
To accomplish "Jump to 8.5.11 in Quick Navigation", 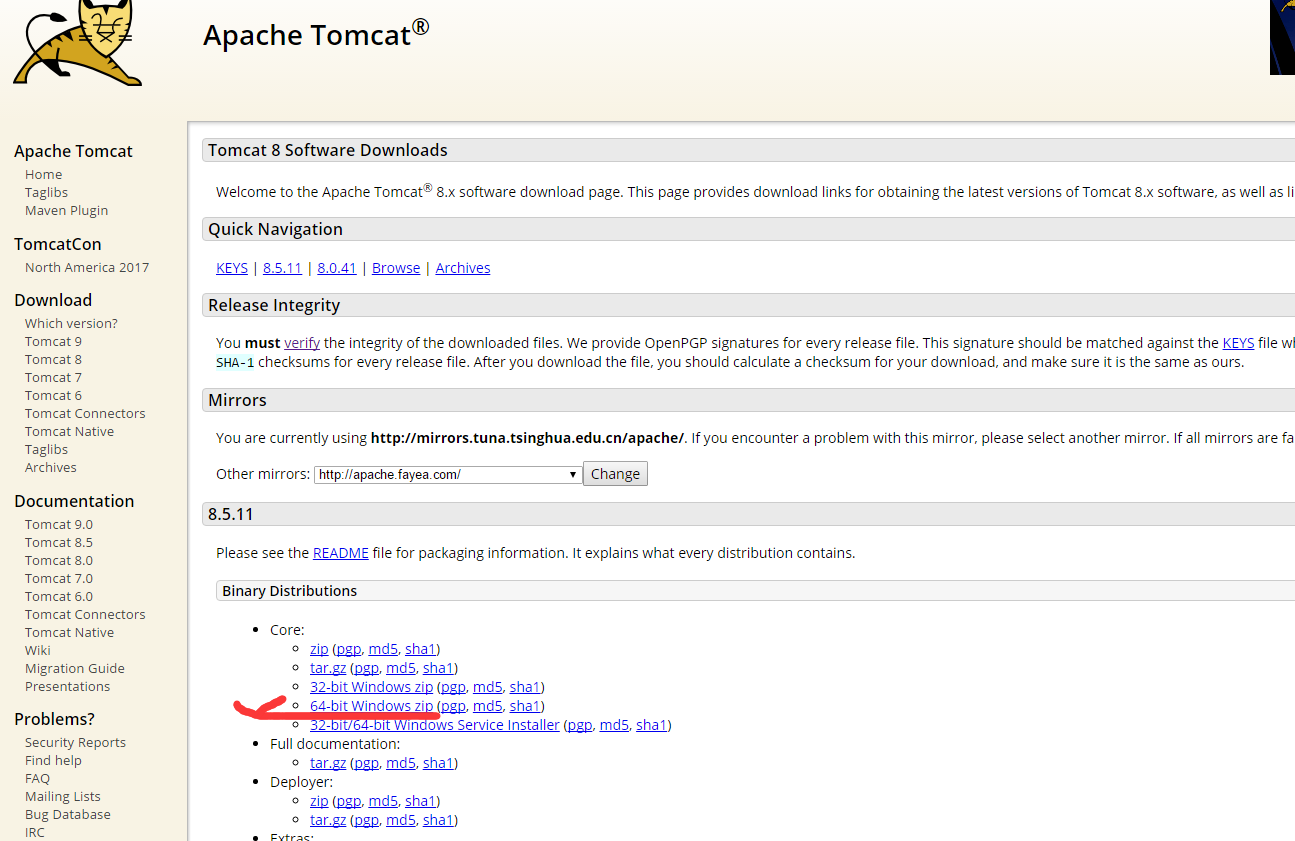I will (282, 268).
